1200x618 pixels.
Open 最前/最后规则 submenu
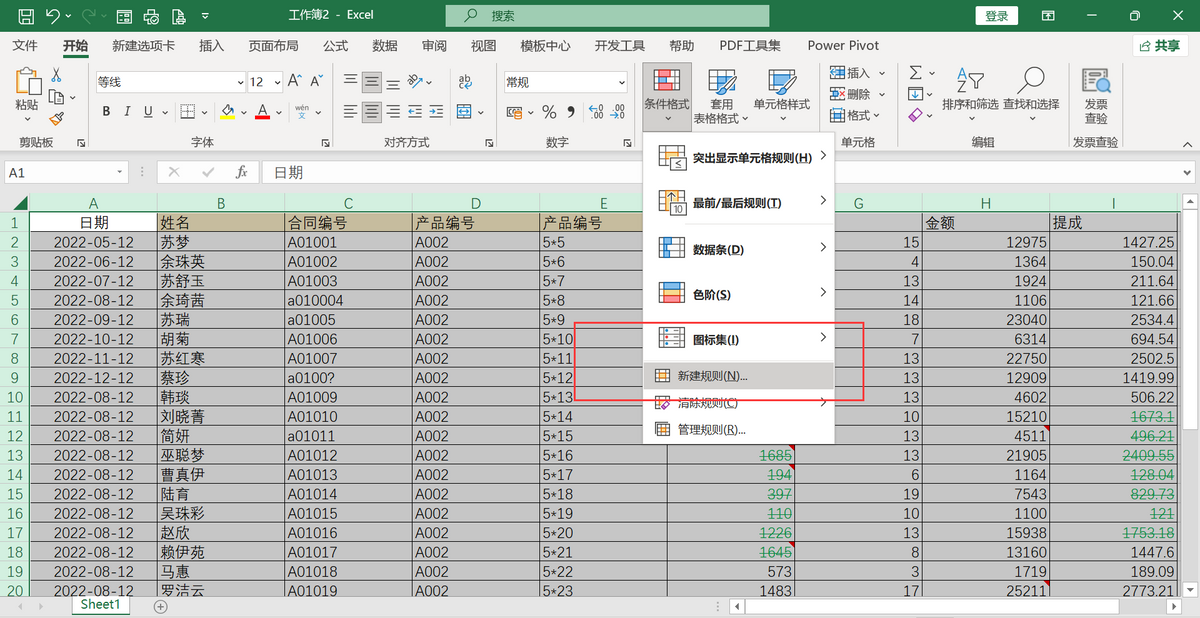coord(739,203)
